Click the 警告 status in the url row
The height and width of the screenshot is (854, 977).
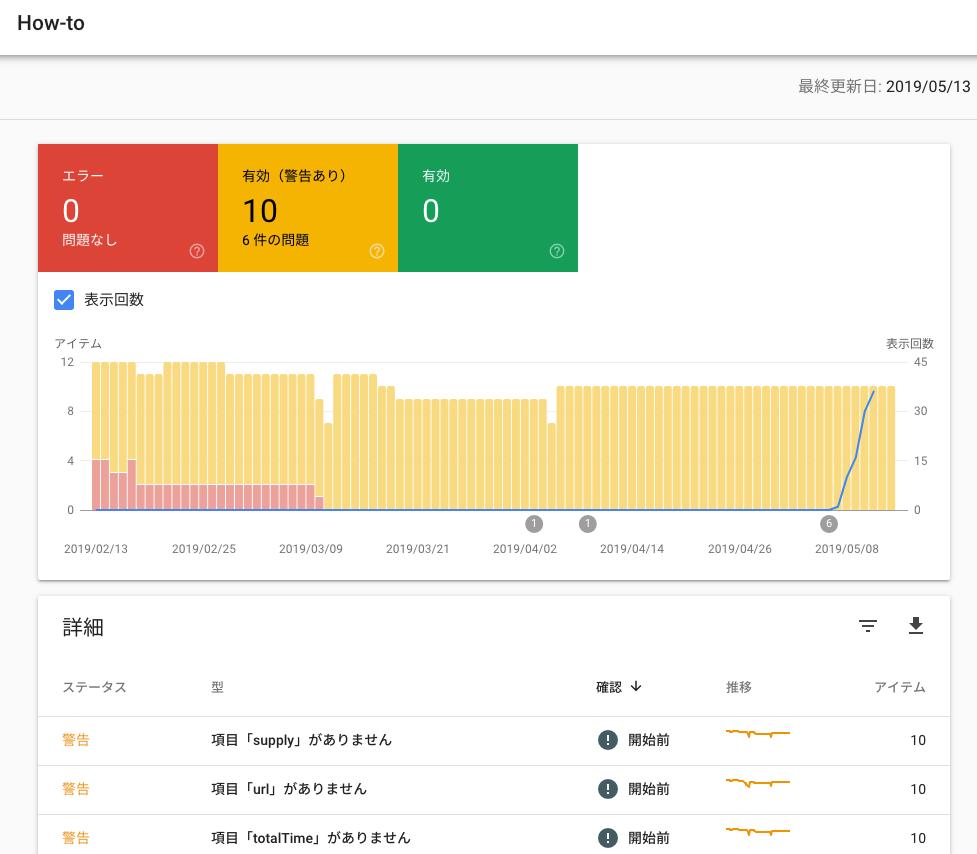(76, 789)
